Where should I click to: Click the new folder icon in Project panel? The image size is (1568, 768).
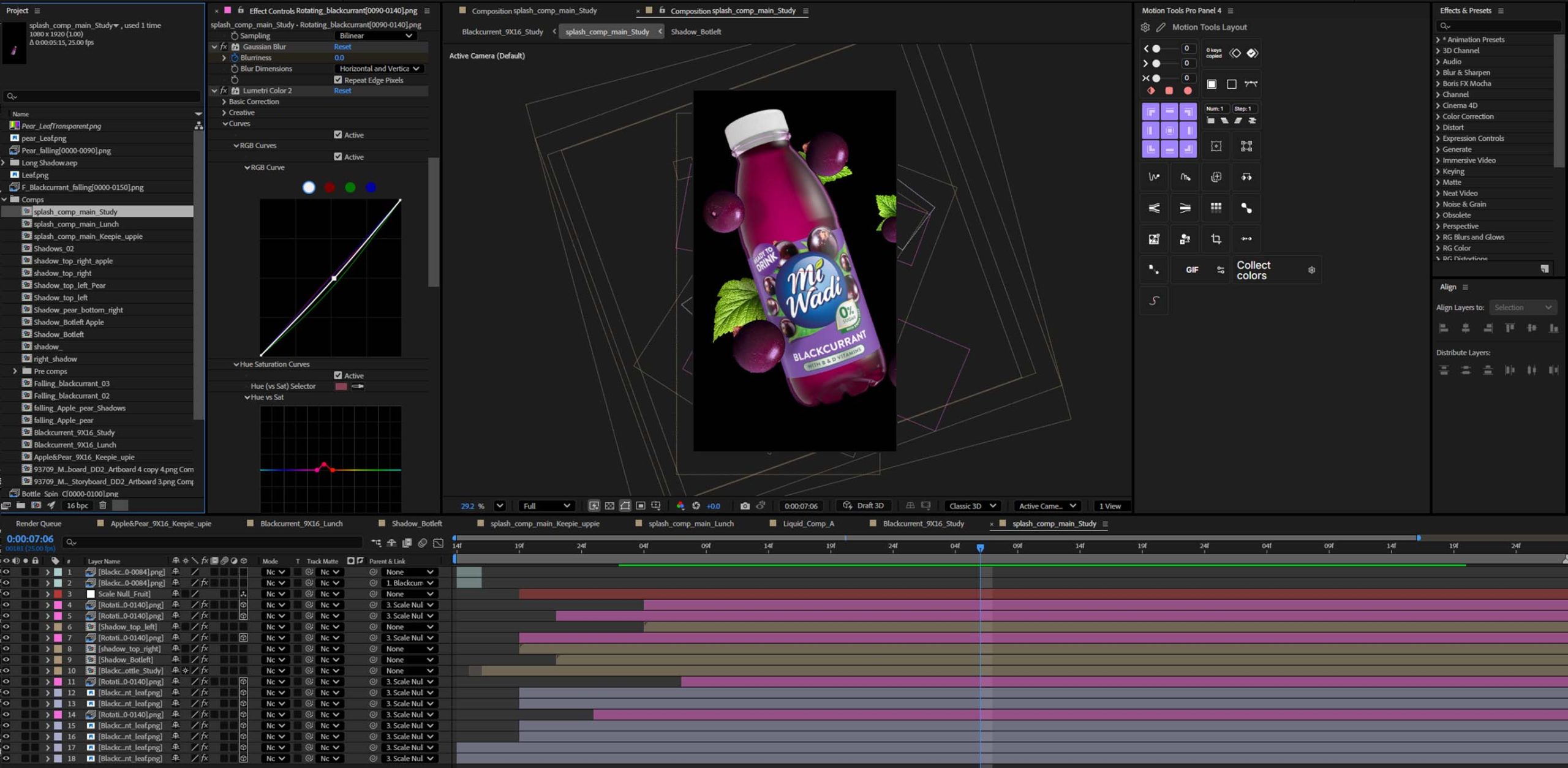click(x=21, y=505)
